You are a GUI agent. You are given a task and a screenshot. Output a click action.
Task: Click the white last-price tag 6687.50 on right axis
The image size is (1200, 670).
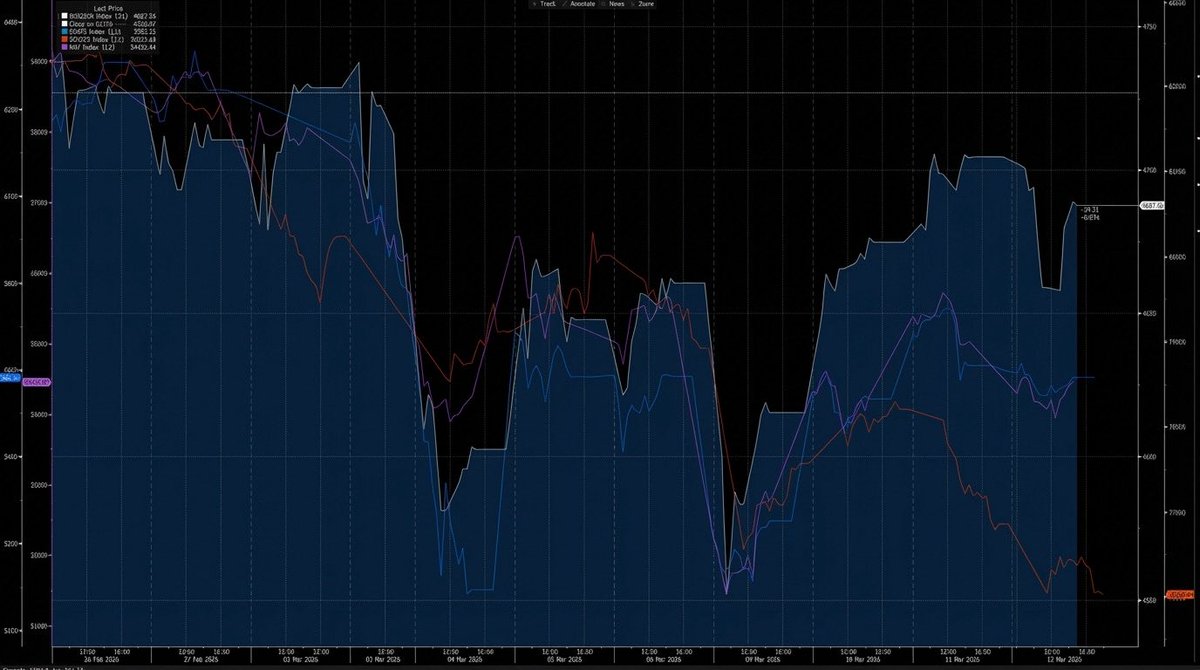point(1152,205)
